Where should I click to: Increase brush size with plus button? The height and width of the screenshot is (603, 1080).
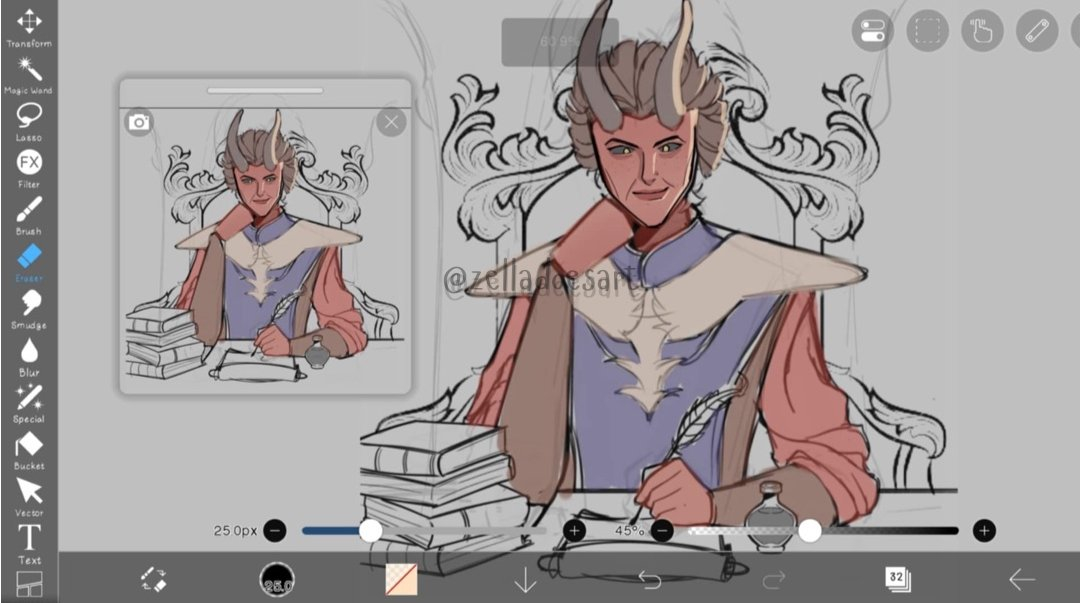(x=574, y=530)
